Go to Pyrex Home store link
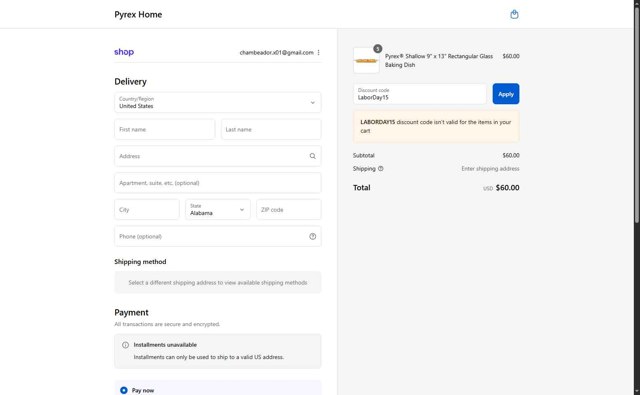 (138, 14)
